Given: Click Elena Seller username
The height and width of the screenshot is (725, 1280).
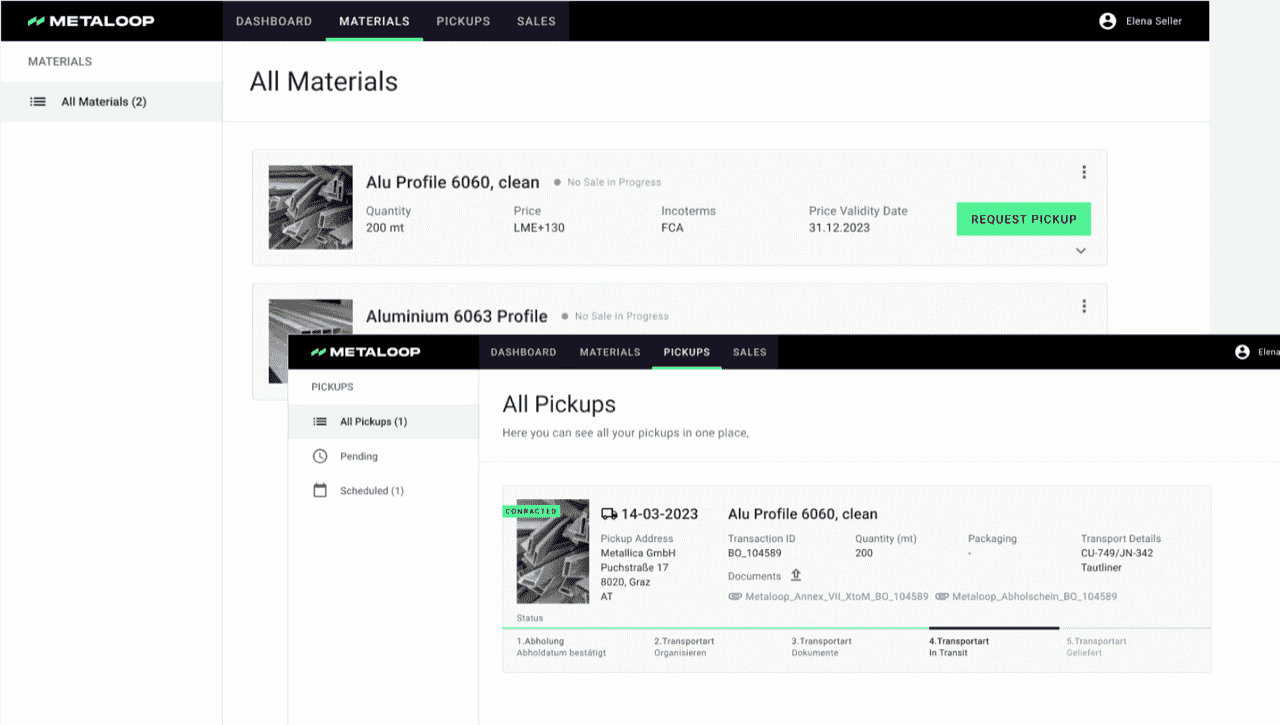Looking at the screenshot, I should (1154, 21).
